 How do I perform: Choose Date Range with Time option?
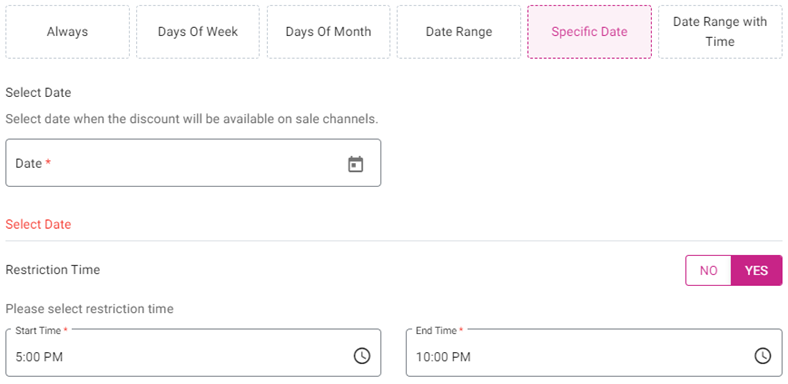720,32
